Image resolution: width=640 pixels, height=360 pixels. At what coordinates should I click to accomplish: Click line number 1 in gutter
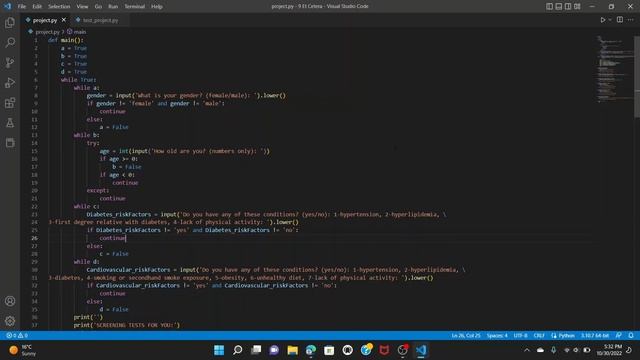[36, 40]
